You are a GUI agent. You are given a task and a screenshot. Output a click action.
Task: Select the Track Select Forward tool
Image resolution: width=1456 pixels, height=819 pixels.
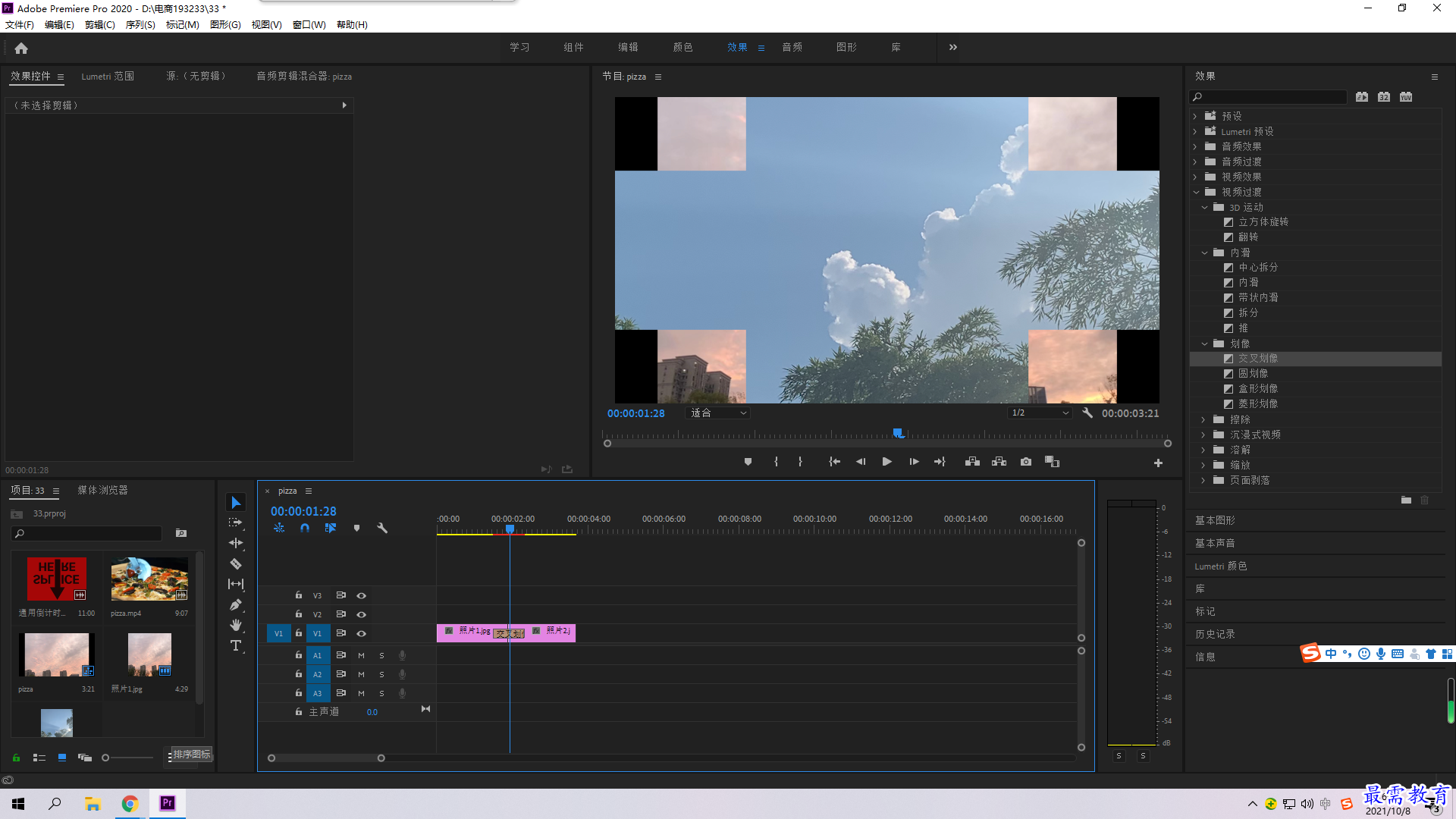click(236, 522)
